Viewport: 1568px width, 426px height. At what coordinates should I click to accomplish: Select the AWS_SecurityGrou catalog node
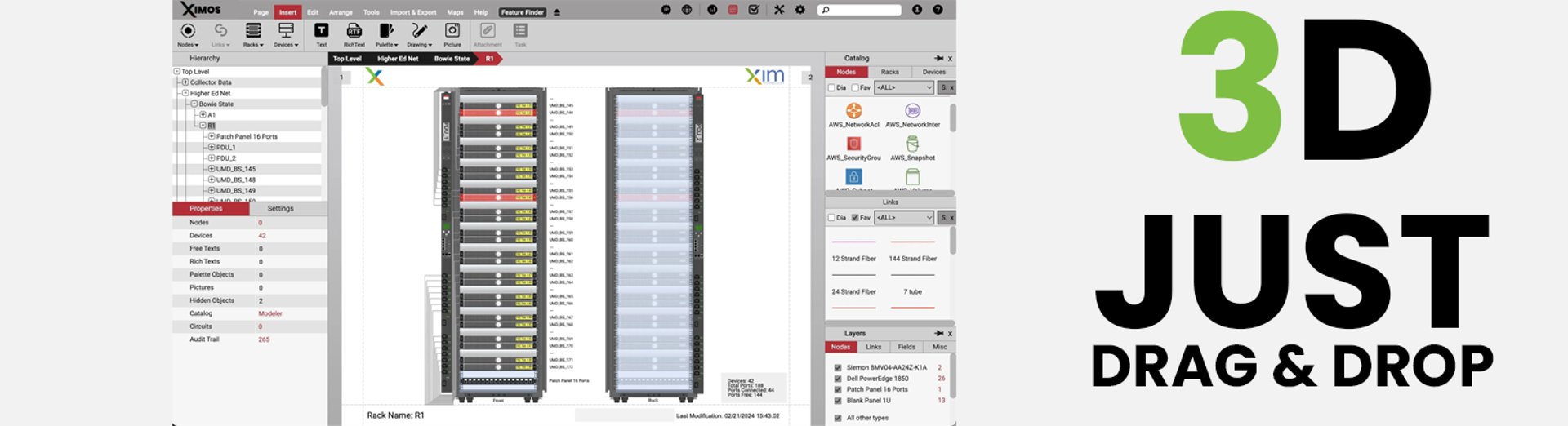[853, 149]
